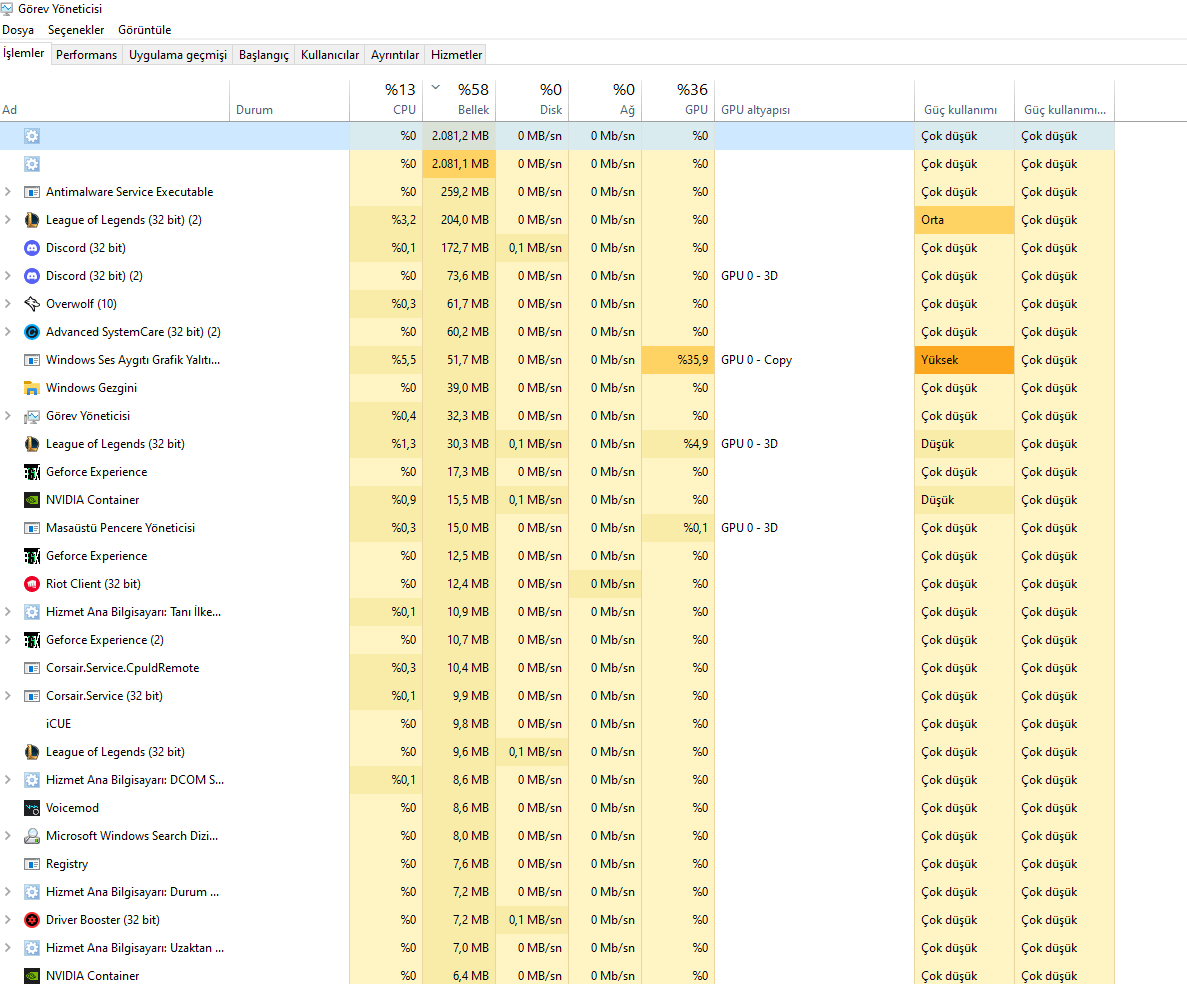Switch to the Ayrıntılar tab
Image resolution: width=1187 pixels, height=984 pixels.
click(395, 55)
